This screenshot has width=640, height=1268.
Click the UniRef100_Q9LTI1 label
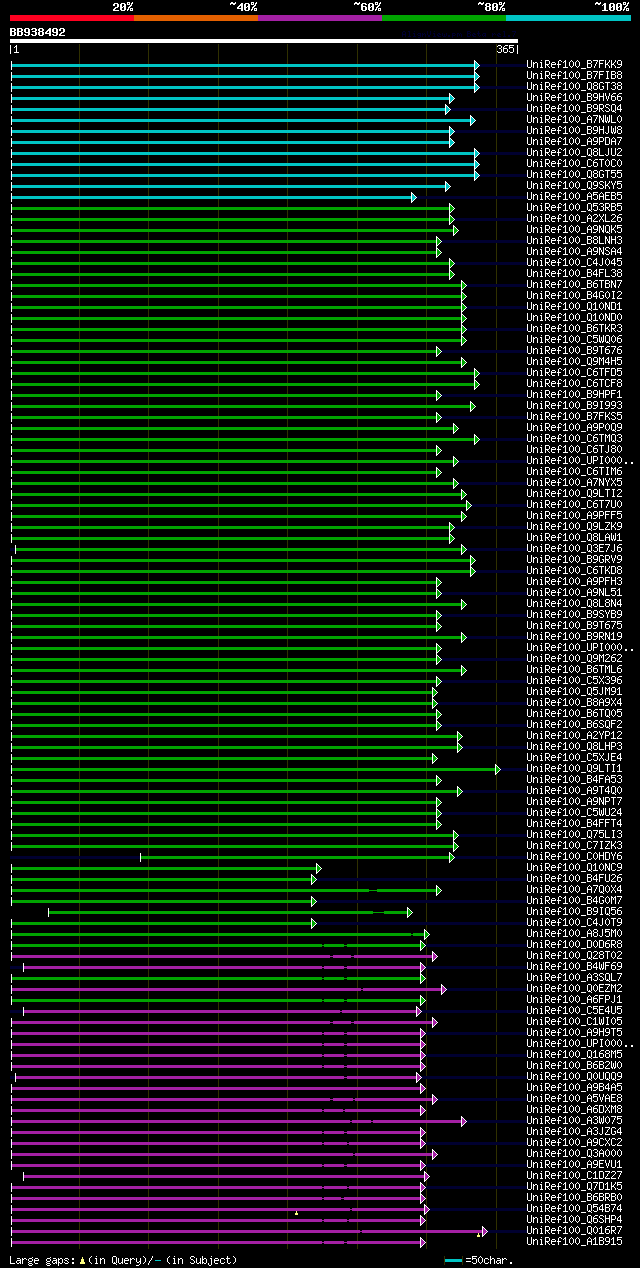pos(574,769)
